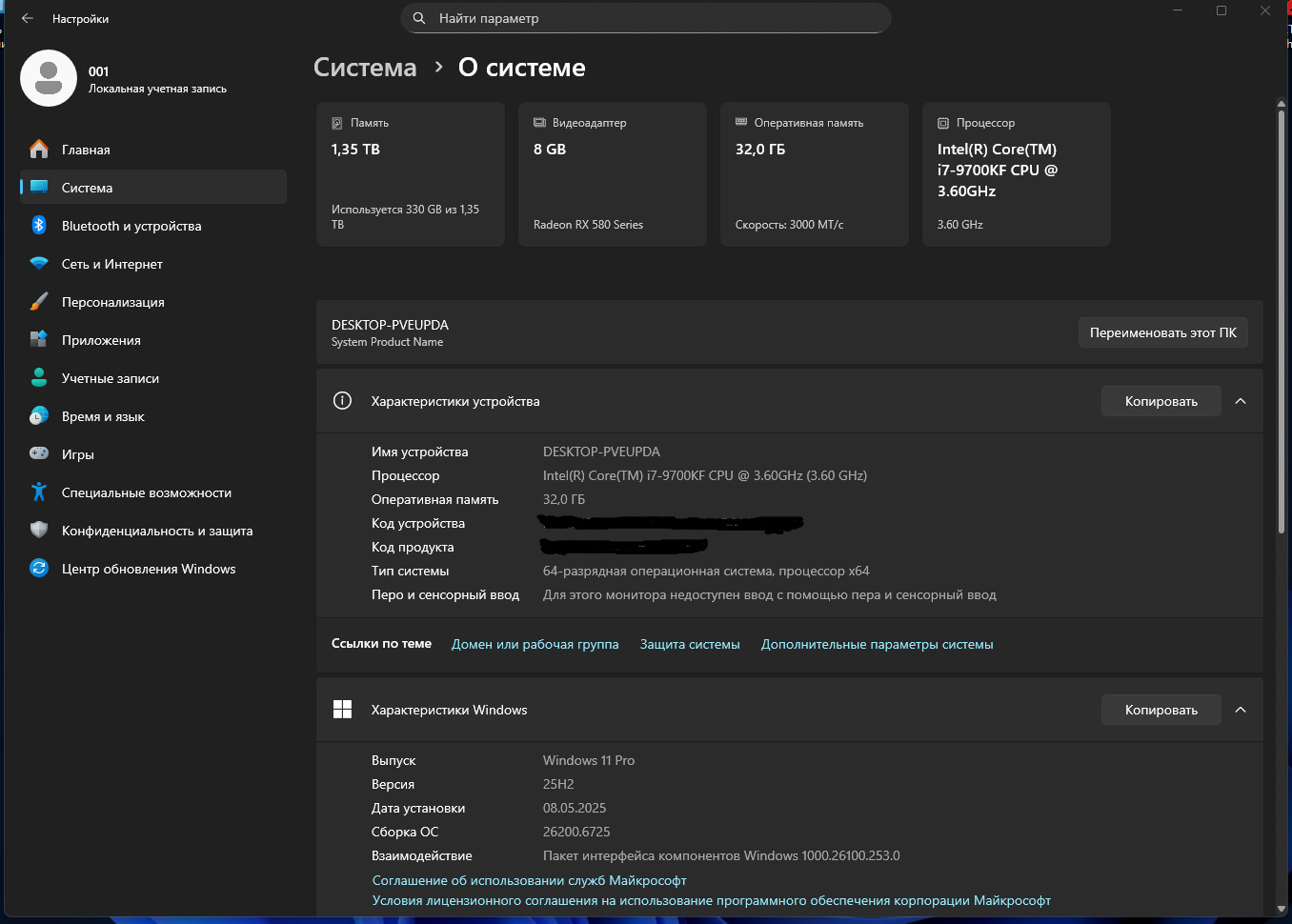Click the vertical scrollbar on right edge
1292x924 pixels.
tap(1282, 324)
